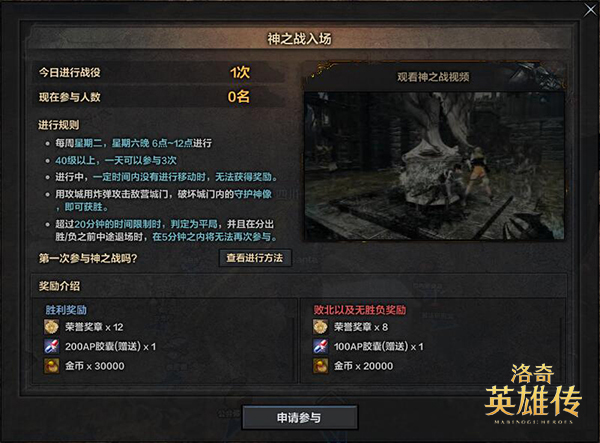
Task: Click the 申请参与 apply button
Action: tap(300, 418)
